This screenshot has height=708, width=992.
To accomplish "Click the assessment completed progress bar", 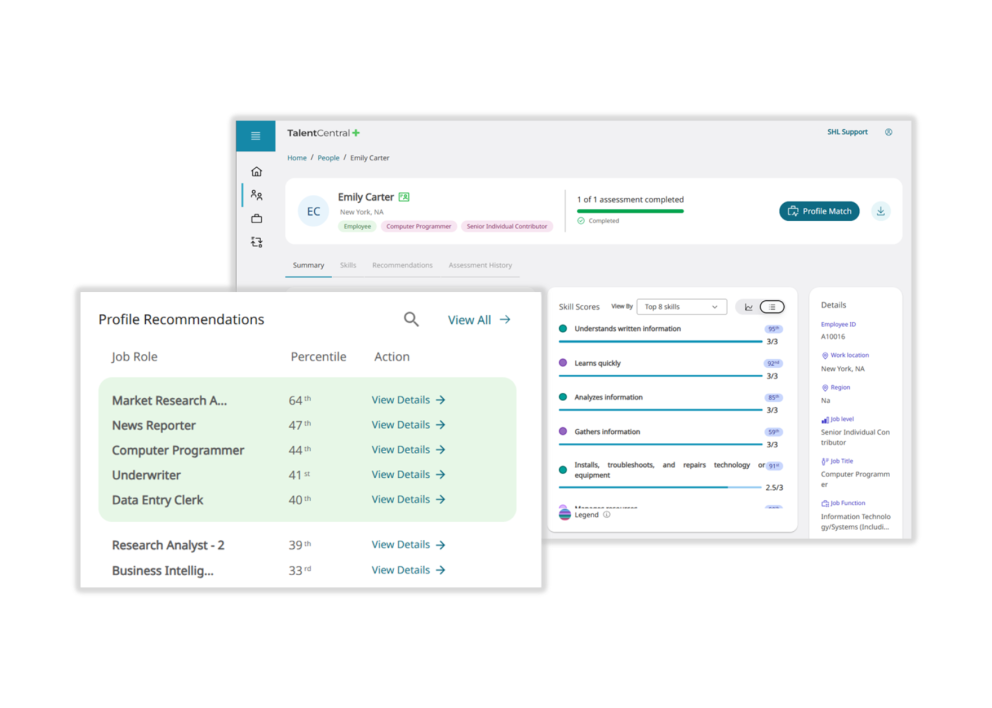I will coord(630,211).
